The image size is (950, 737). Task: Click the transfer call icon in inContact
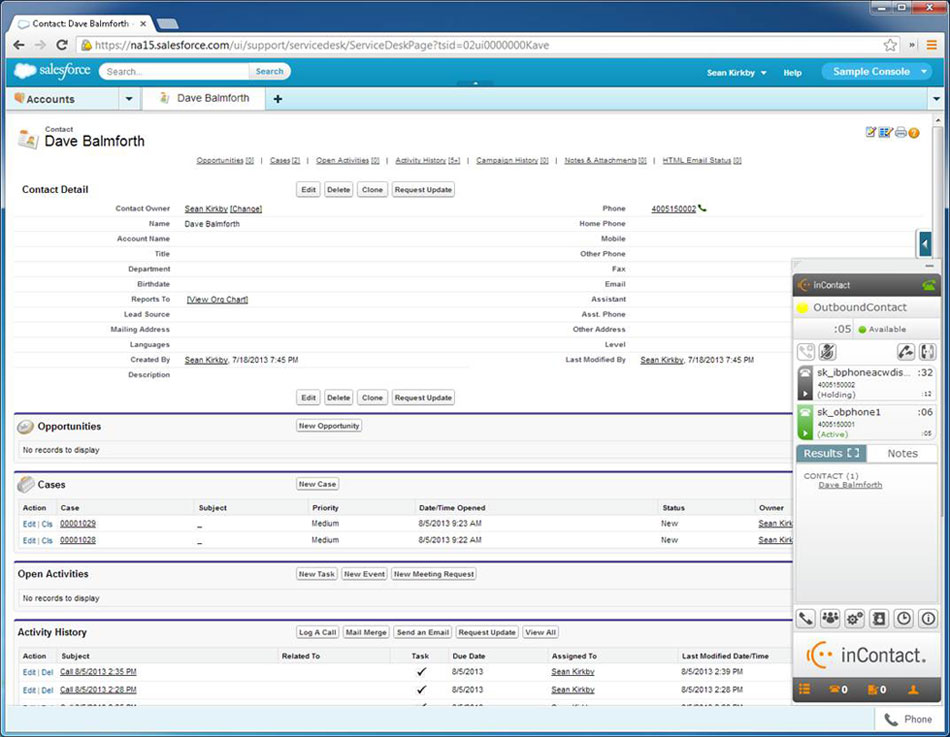[x=906, y=352]
